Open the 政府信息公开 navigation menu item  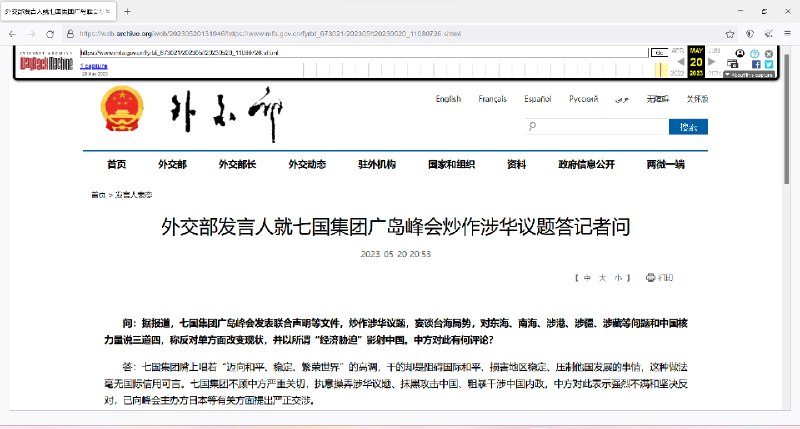pyautogui.click(x=586, y=164)
